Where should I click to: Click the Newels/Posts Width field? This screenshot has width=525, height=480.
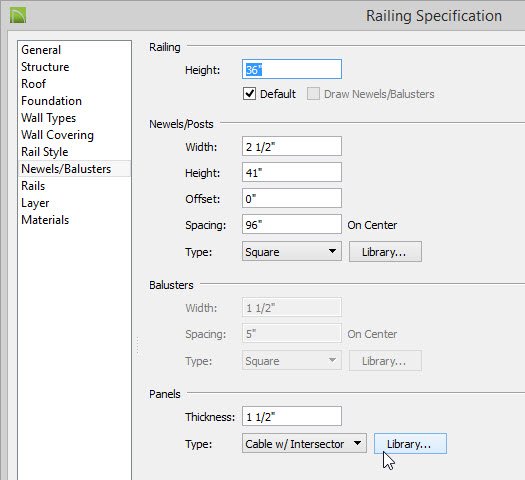coord(292,146)
